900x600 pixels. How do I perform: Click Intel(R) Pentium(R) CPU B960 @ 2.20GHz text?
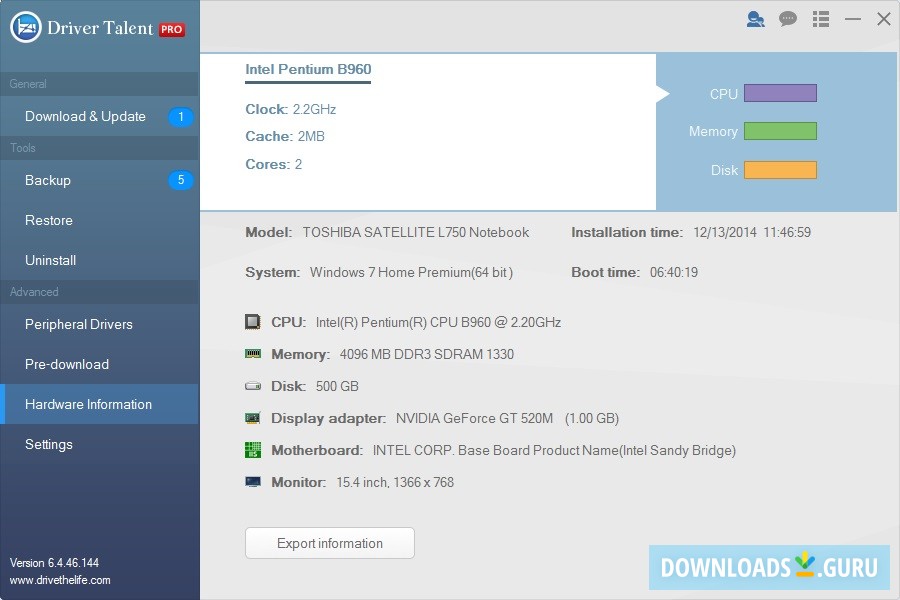click(439, 323)
